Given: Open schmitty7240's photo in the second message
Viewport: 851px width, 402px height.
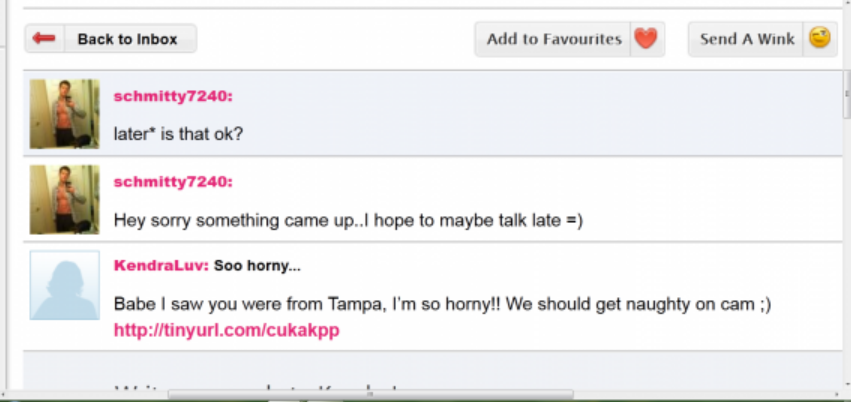Looking at the screenshot, I should (65, 199).
